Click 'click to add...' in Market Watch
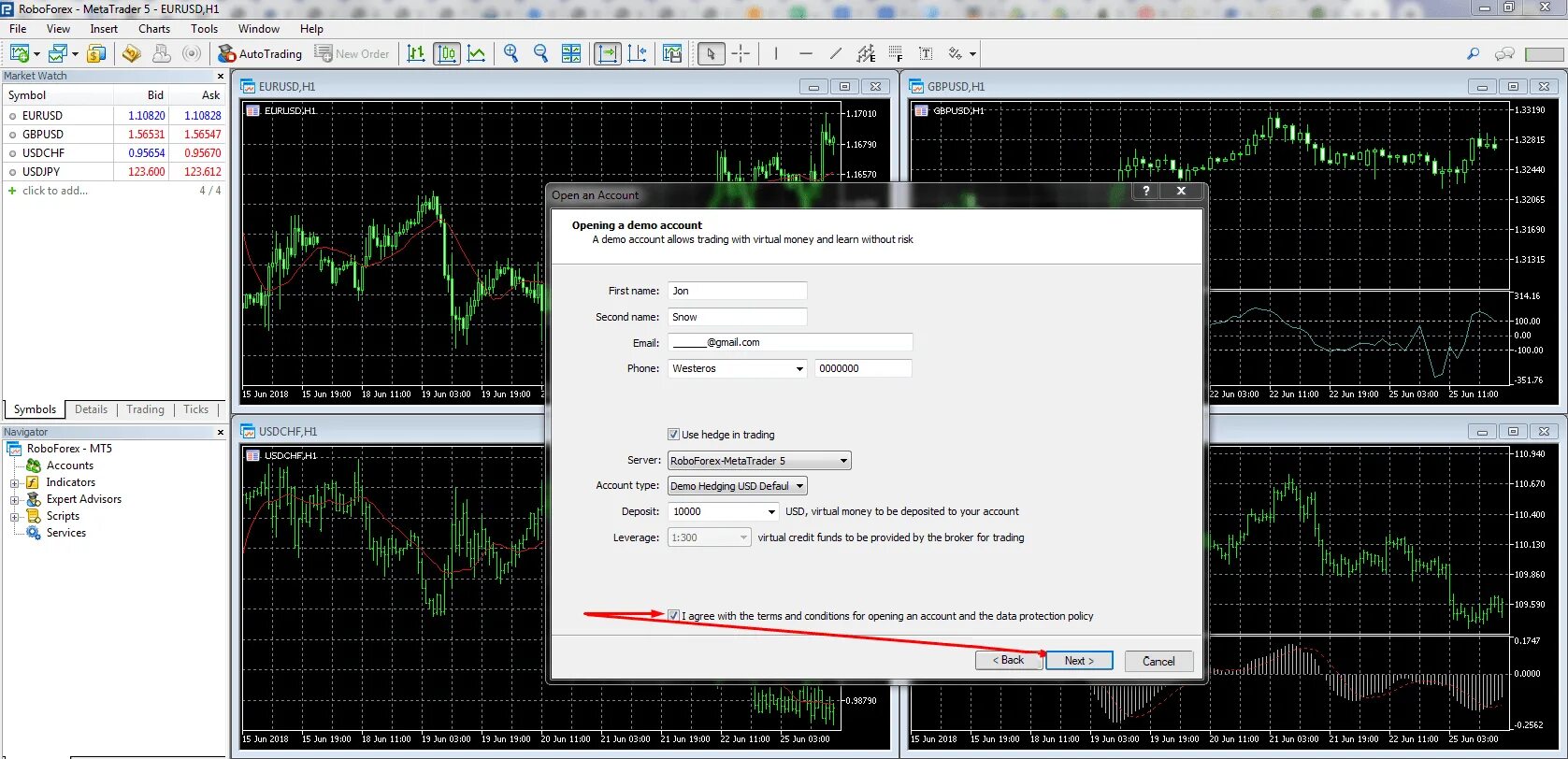1568x759 pixels. pyautogui.click(x=54, y=191)
